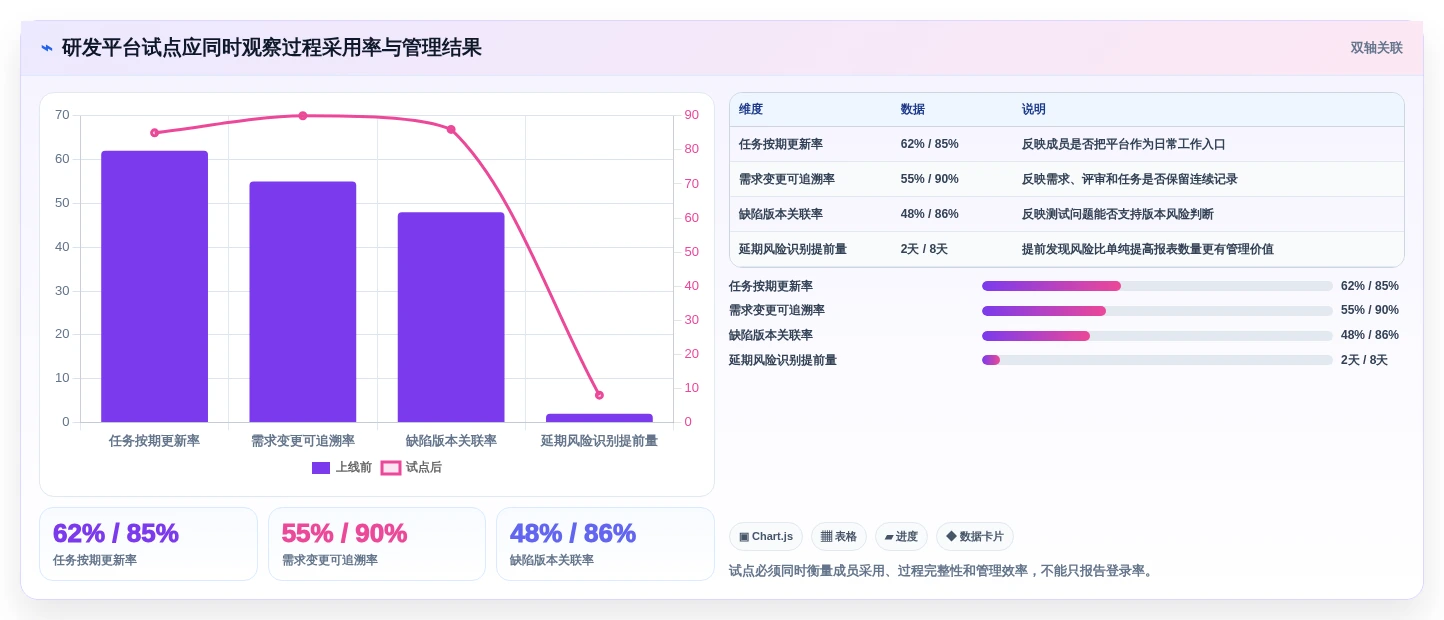Click the right axis value 90
Screen dimensions: 1444x620
tap(691, 115)
